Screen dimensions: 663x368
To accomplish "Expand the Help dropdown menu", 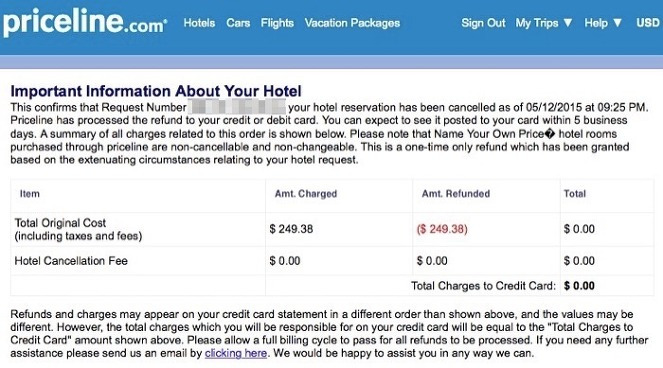I will click(x=603, y=23).
